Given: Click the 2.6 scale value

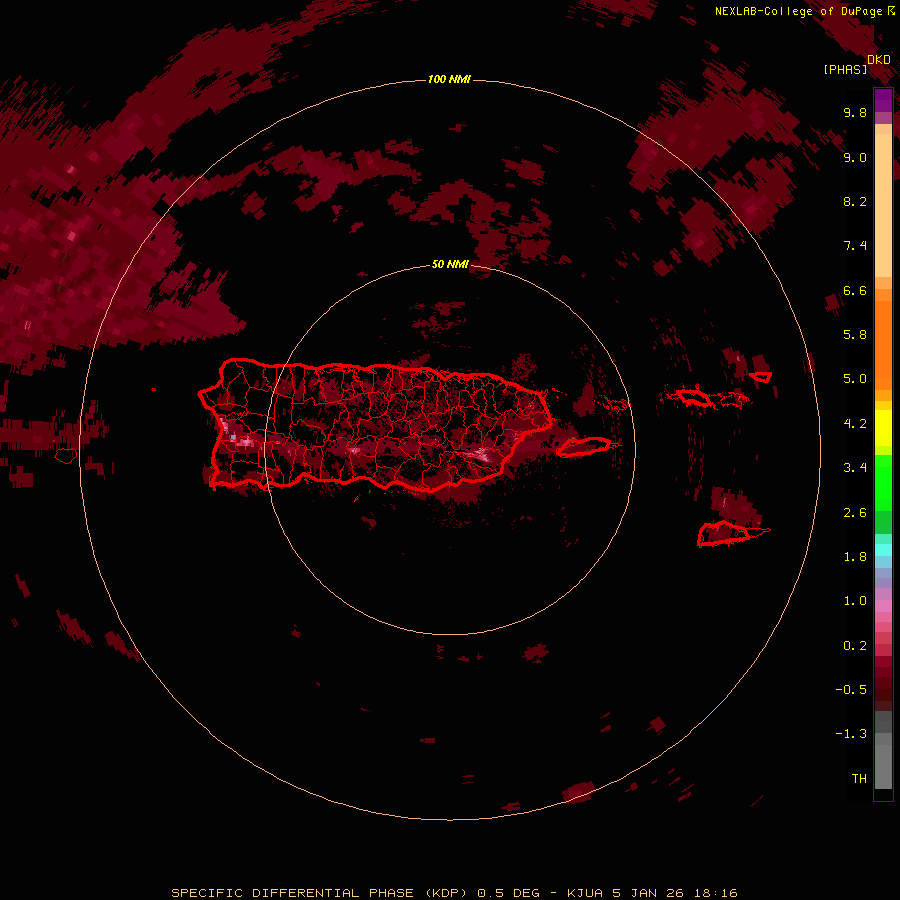Looking at the screenshot, I should click(x=855, y=513).
